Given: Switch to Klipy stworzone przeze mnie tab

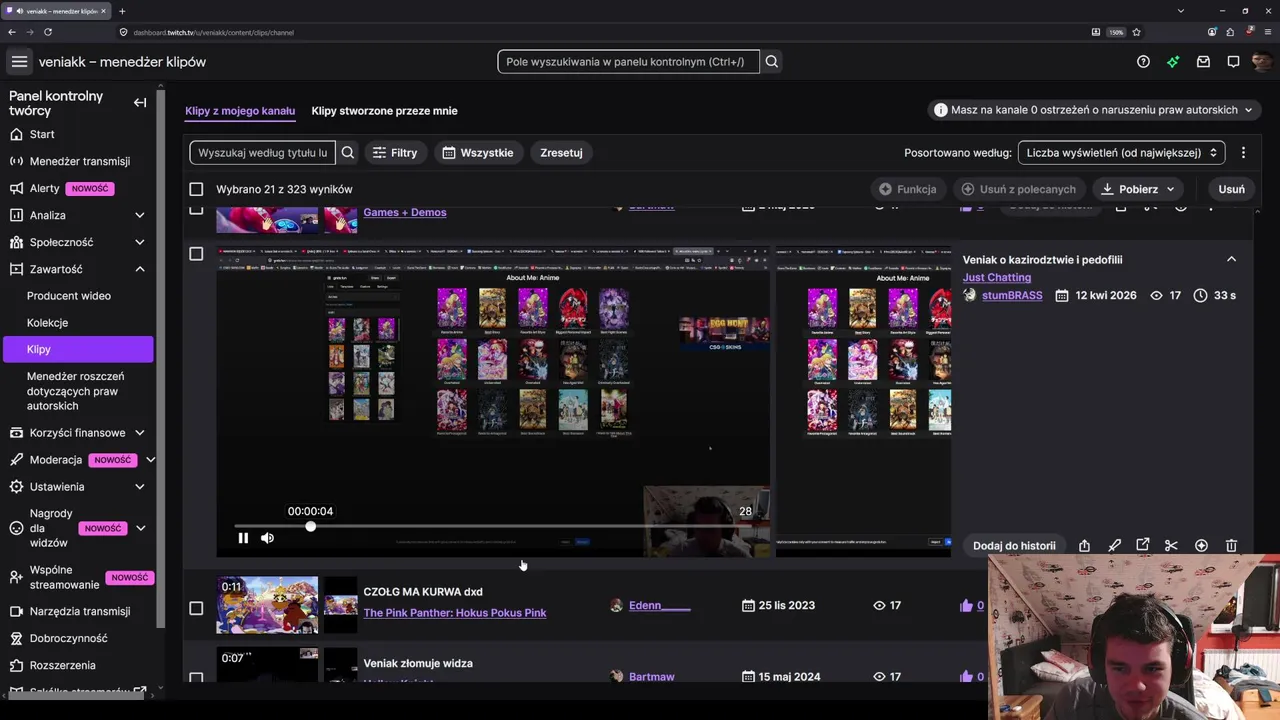Looking at the screenshot, I should tap(384, 111).
